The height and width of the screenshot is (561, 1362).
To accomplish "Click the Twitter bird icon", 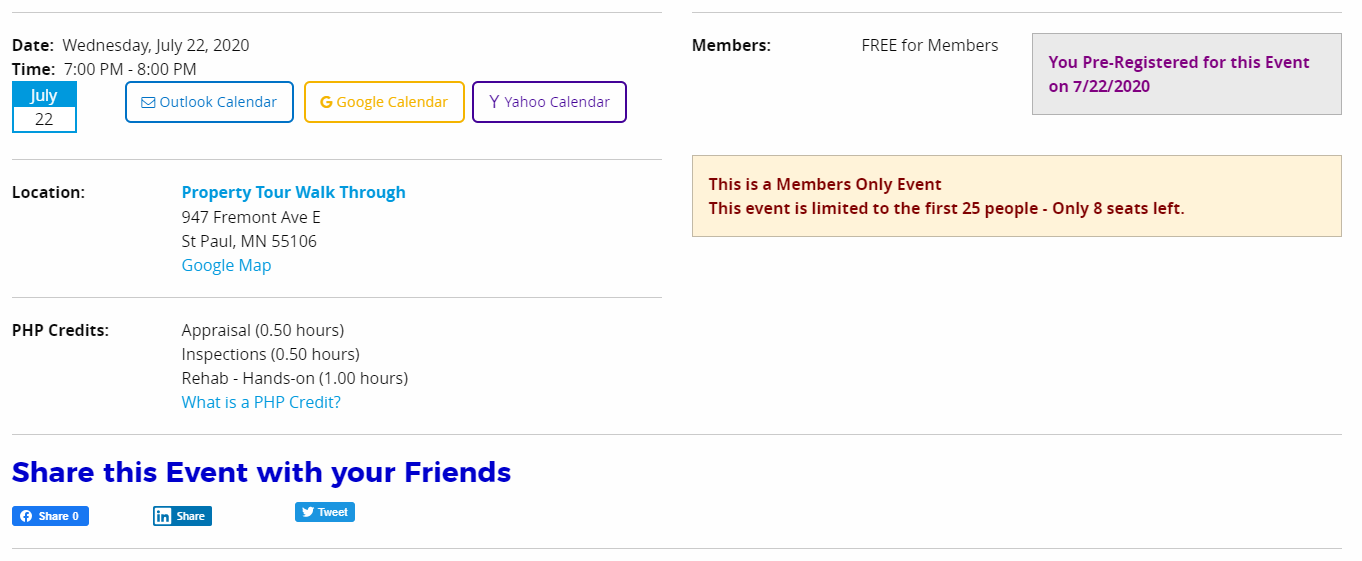I will [x=308, y=512].
